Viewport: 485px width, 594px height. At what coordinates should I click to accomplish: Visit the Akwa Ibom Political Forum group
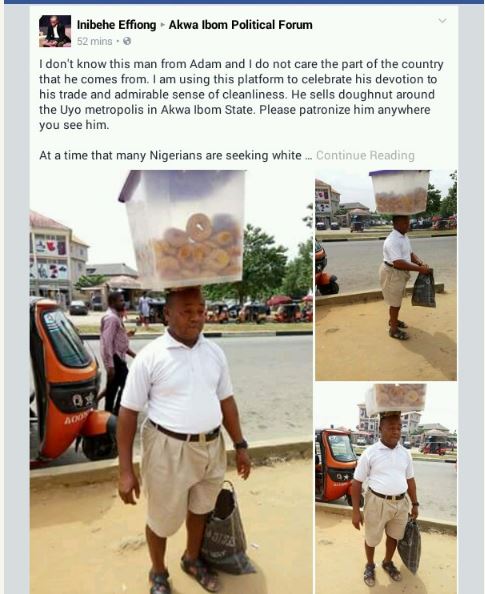click(241, 25)
